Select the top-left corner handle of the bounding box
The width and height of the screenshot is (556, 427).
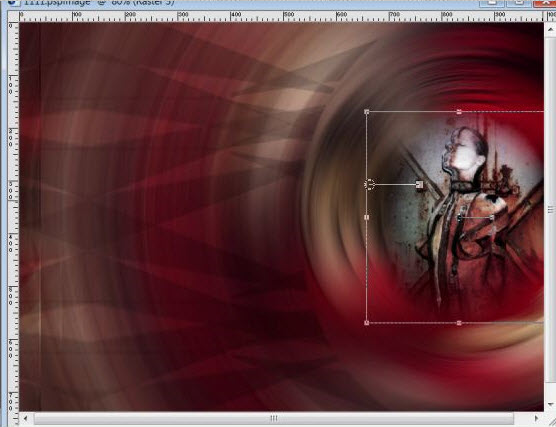(367, 112)
